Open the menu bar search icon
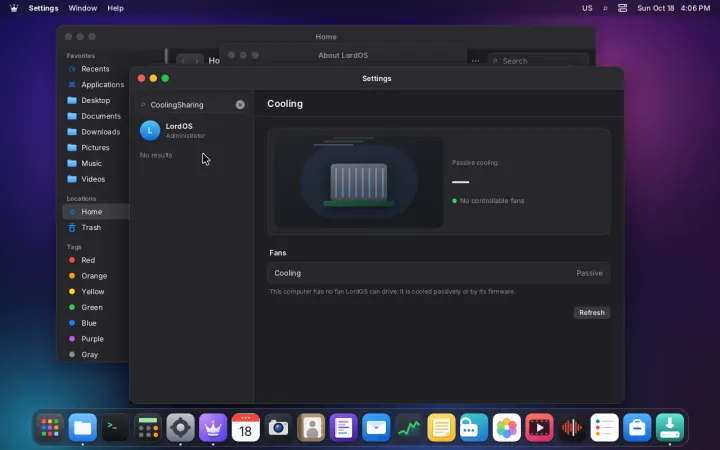Image resolution: width=720 pixels, height=450 pixels. 605,8
